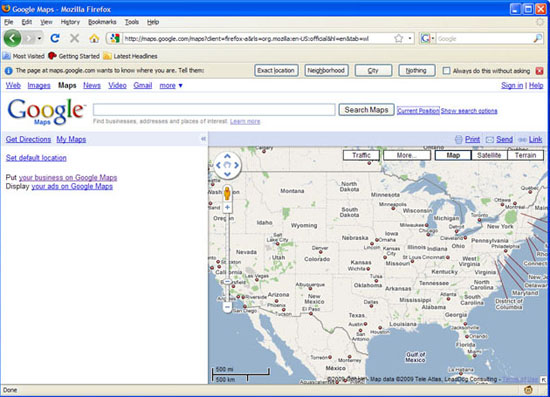This screenshot has width=550, height=397.
Task: Open the Gmail link
Action: [x=143, y=86]
